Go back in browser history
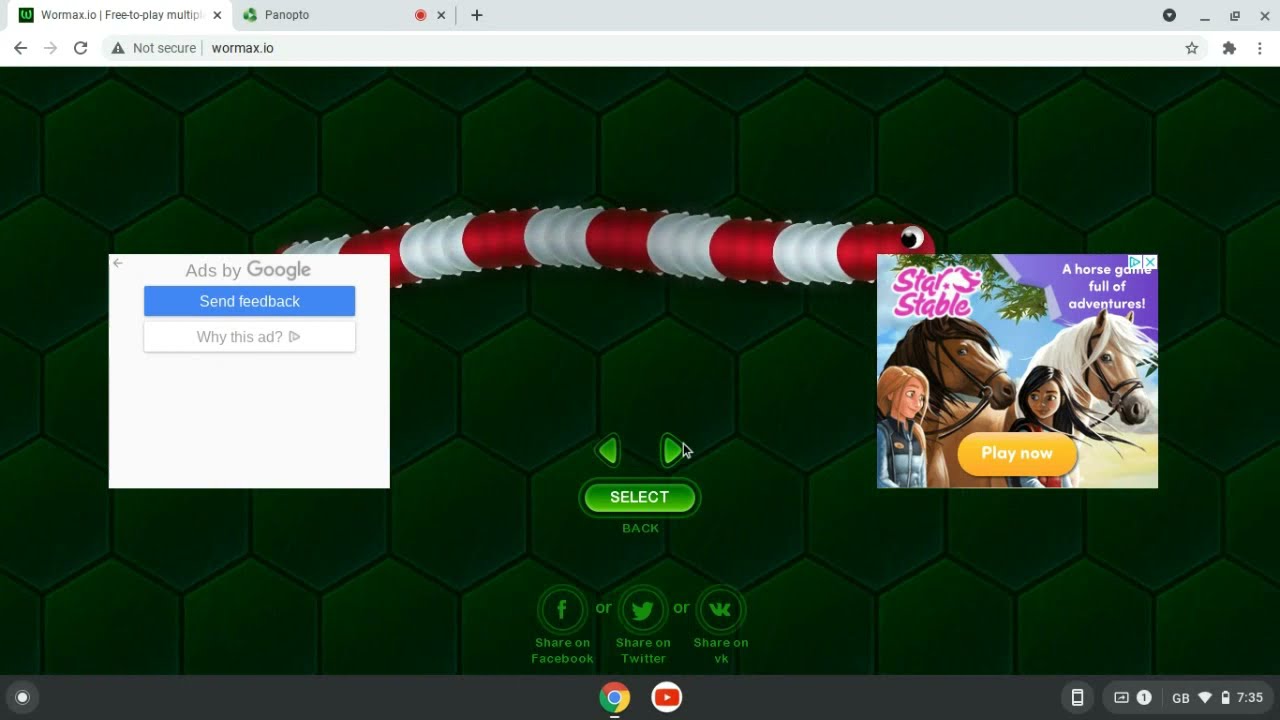 click(x=20, y=48)
